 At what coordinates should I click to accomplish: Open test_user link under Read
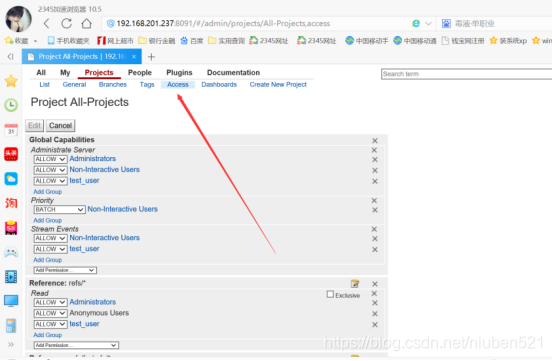84,324
